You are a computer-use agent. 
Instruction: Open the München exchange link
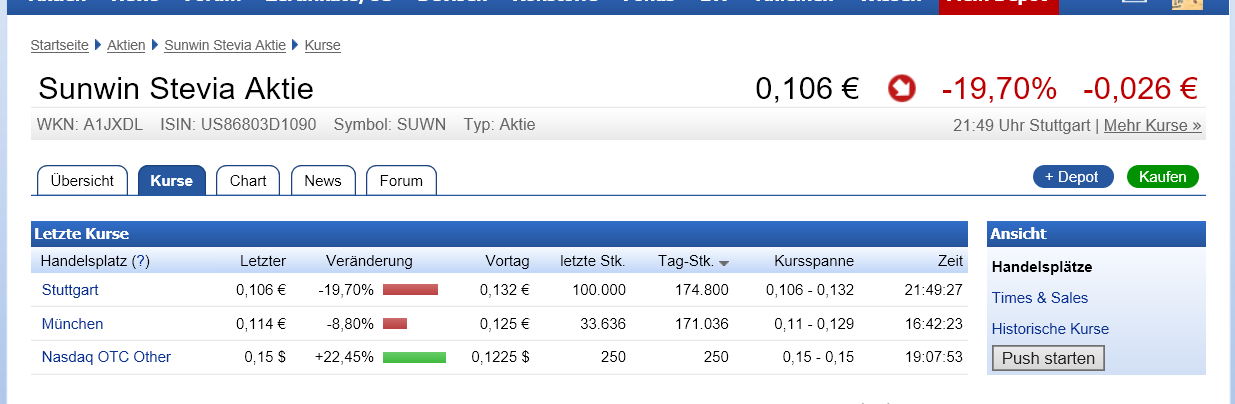point(72,324)
